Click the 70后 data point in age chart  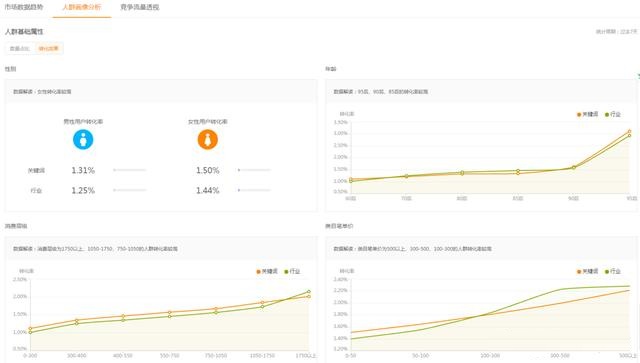click(406, 176)
